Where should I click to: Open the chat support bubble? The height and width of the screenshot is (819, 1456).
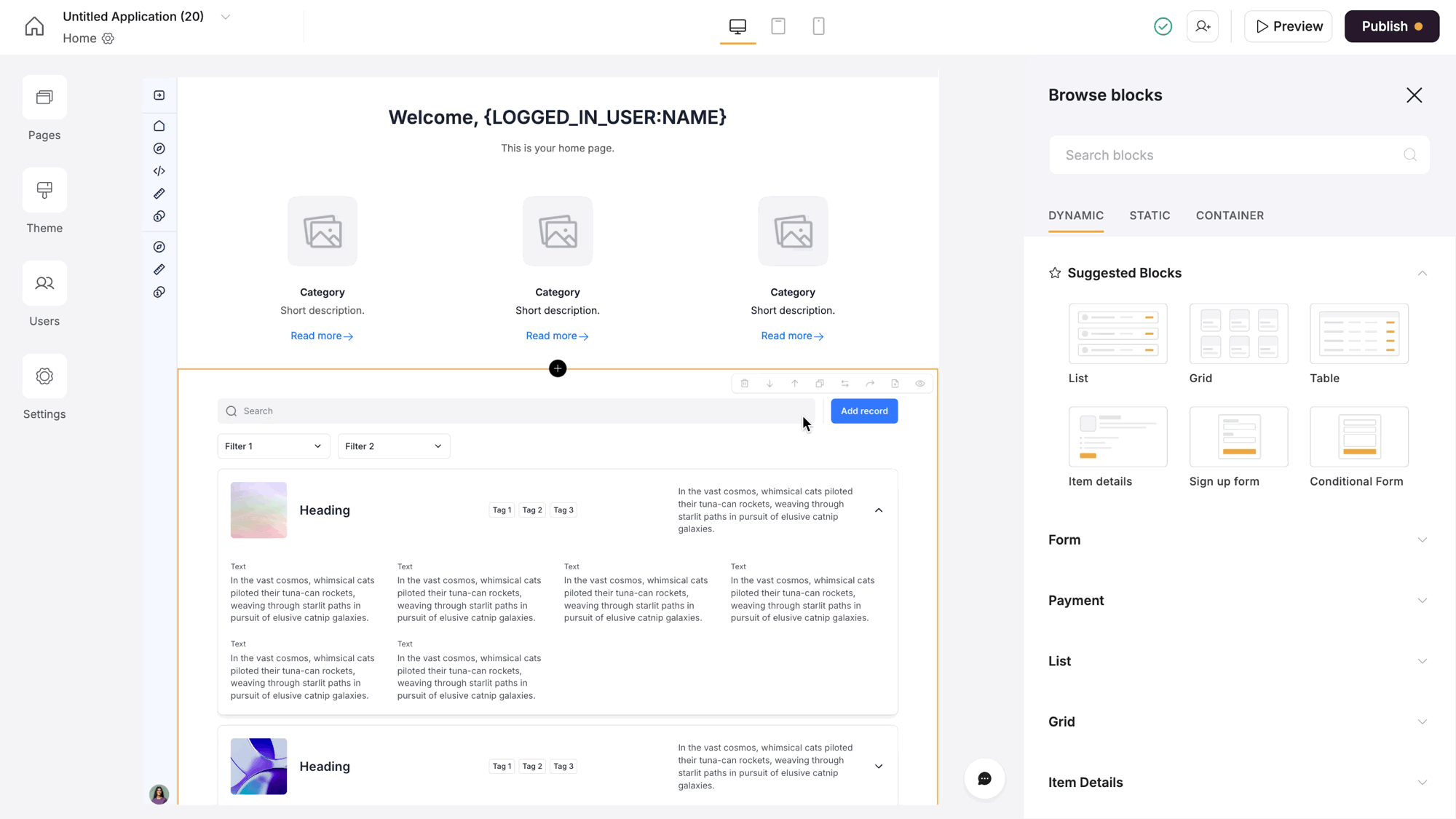pyautogui.click(x=984, y=779)
